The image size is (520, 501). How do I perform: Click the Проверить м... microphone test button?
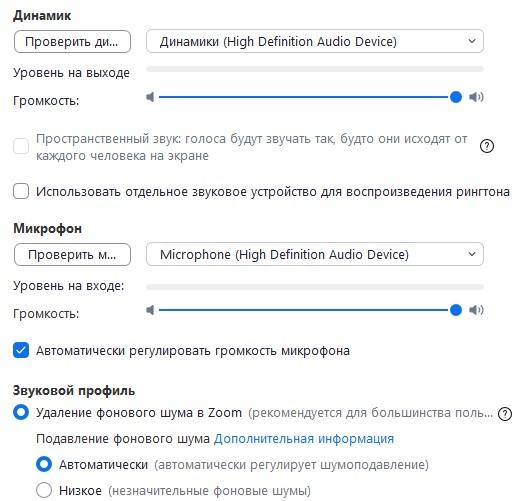(x=72, y=255)
